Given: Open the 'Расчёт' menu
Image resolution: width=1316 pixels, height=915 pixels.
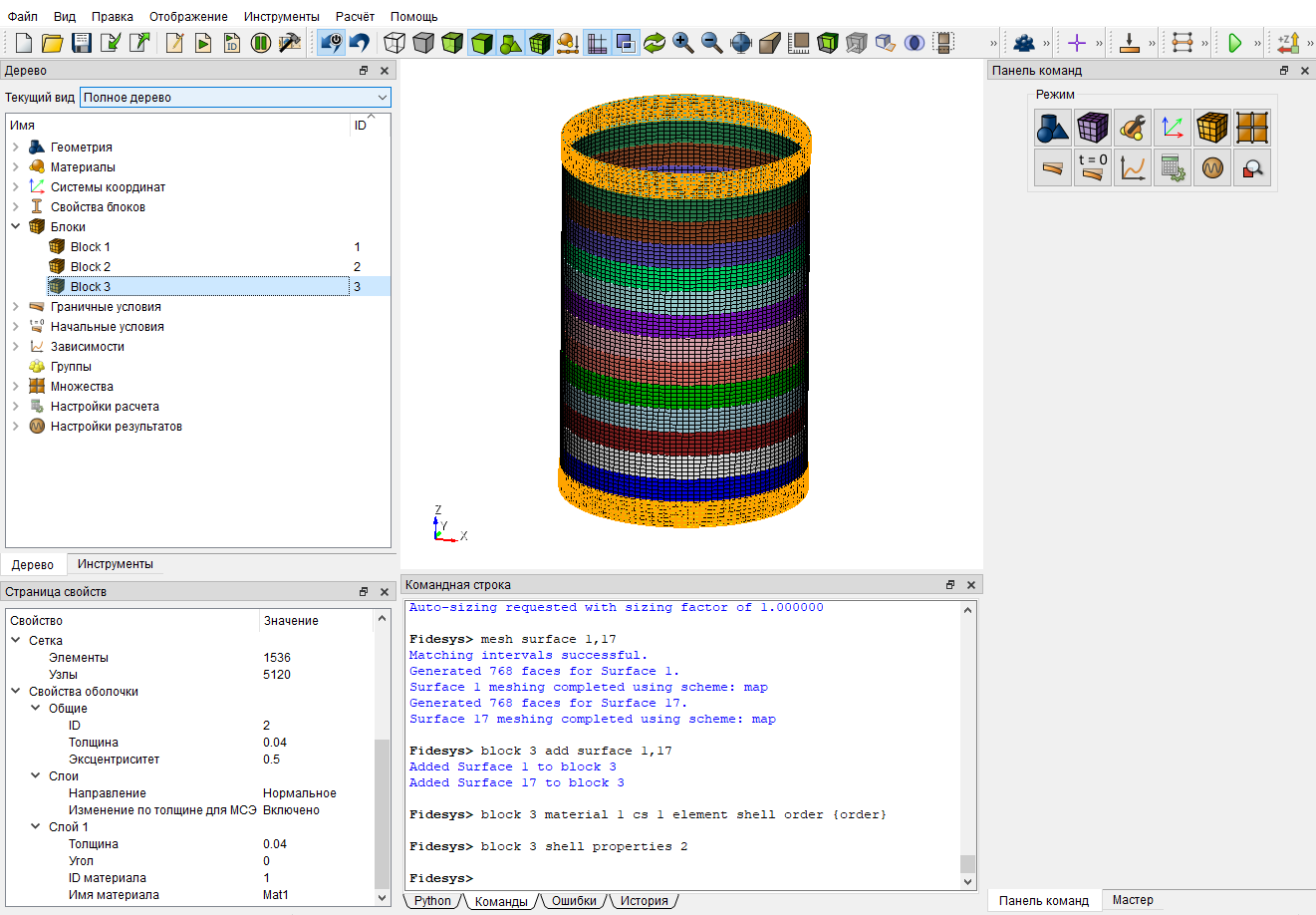Looking at the screenshot, I should pyautogui.click(x=355, y=17).
